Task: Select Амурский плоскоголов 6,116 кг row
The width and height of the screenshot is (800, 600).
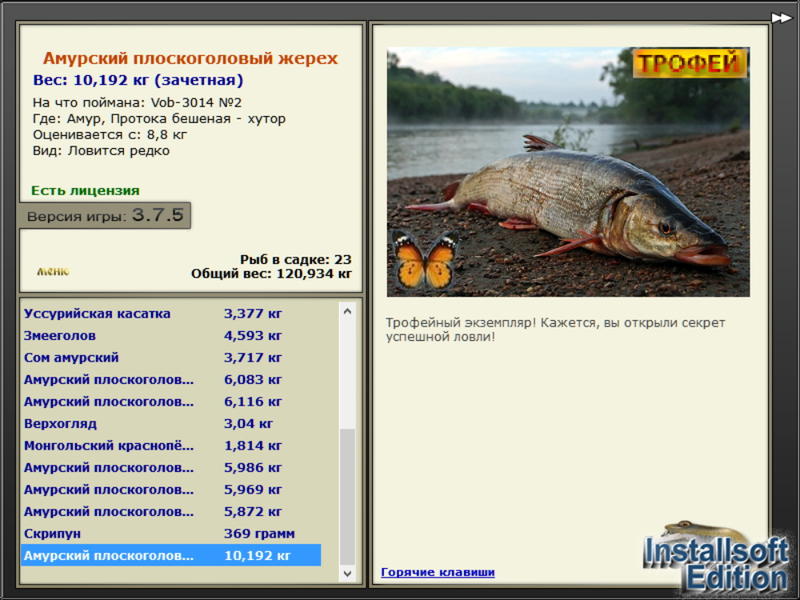Action: pyautogui.click(x=171, y=402)
